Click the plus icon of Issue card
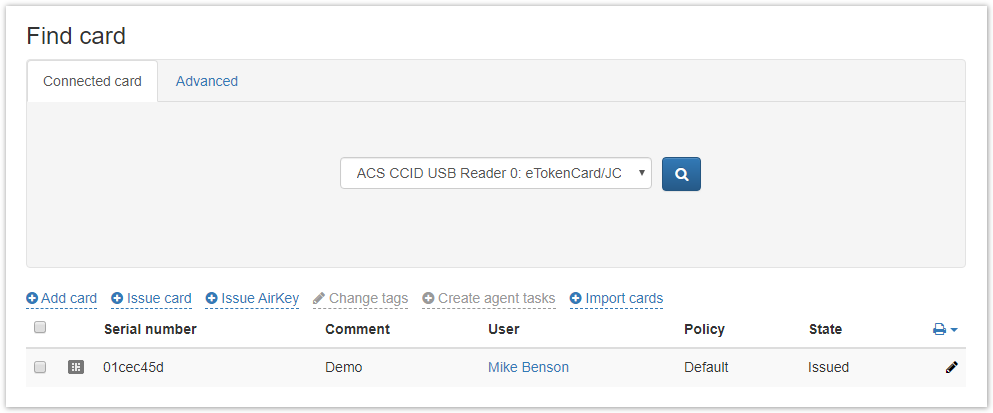The width and height of the screenshot is (993, 413). (x=117, y=298)
